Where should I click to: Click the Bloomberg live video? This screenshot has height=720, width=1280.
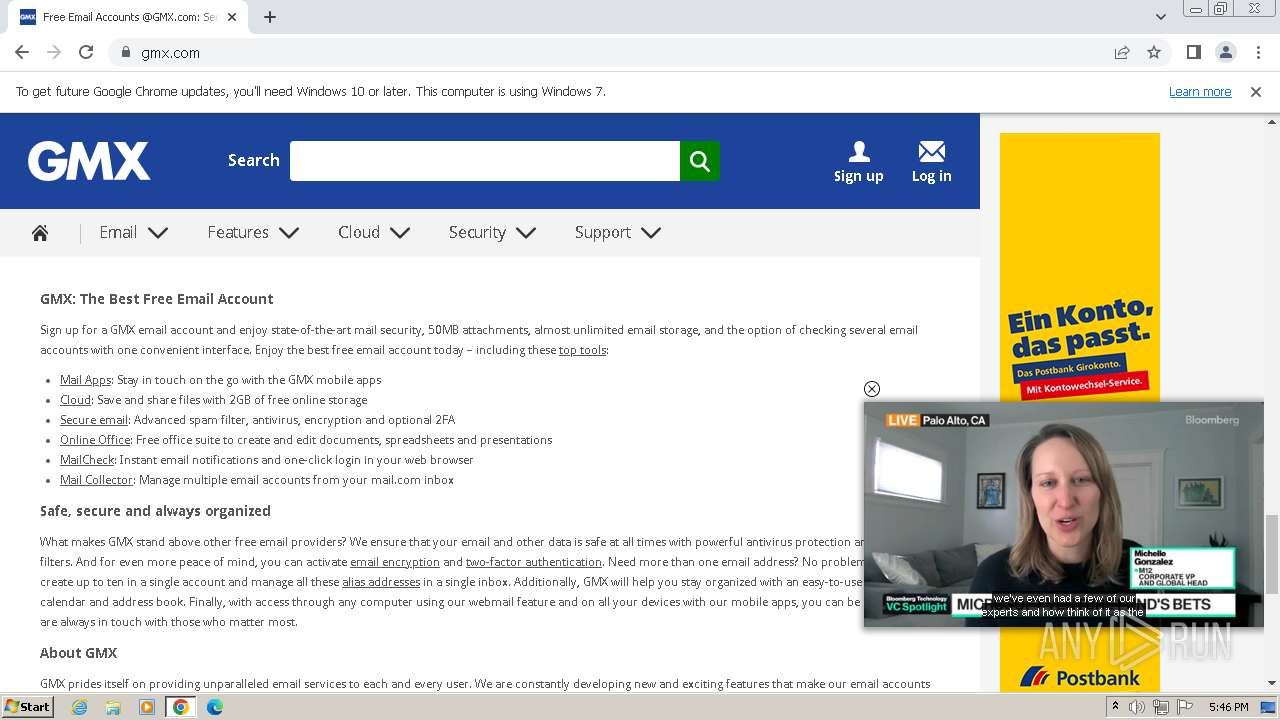coord(1064,515)
